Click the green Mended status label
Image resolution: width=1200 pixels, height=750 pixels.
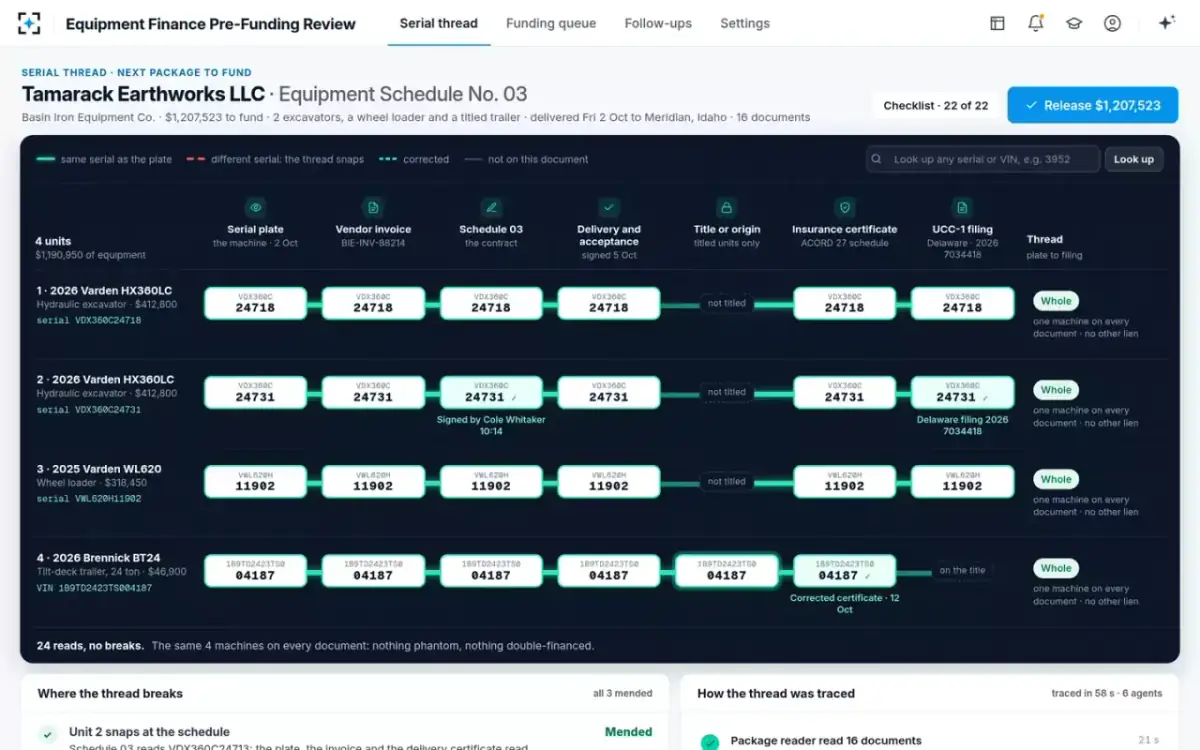click(629, 732)
